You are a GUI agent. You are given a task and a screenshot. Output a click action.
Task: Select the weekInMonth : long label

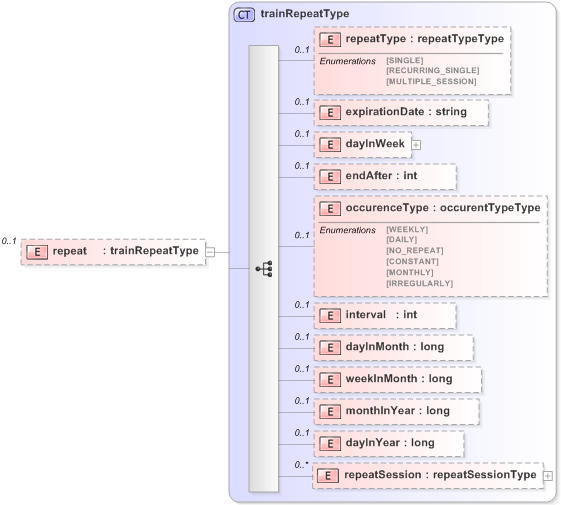pyautogui.click(x=399, y=378)
